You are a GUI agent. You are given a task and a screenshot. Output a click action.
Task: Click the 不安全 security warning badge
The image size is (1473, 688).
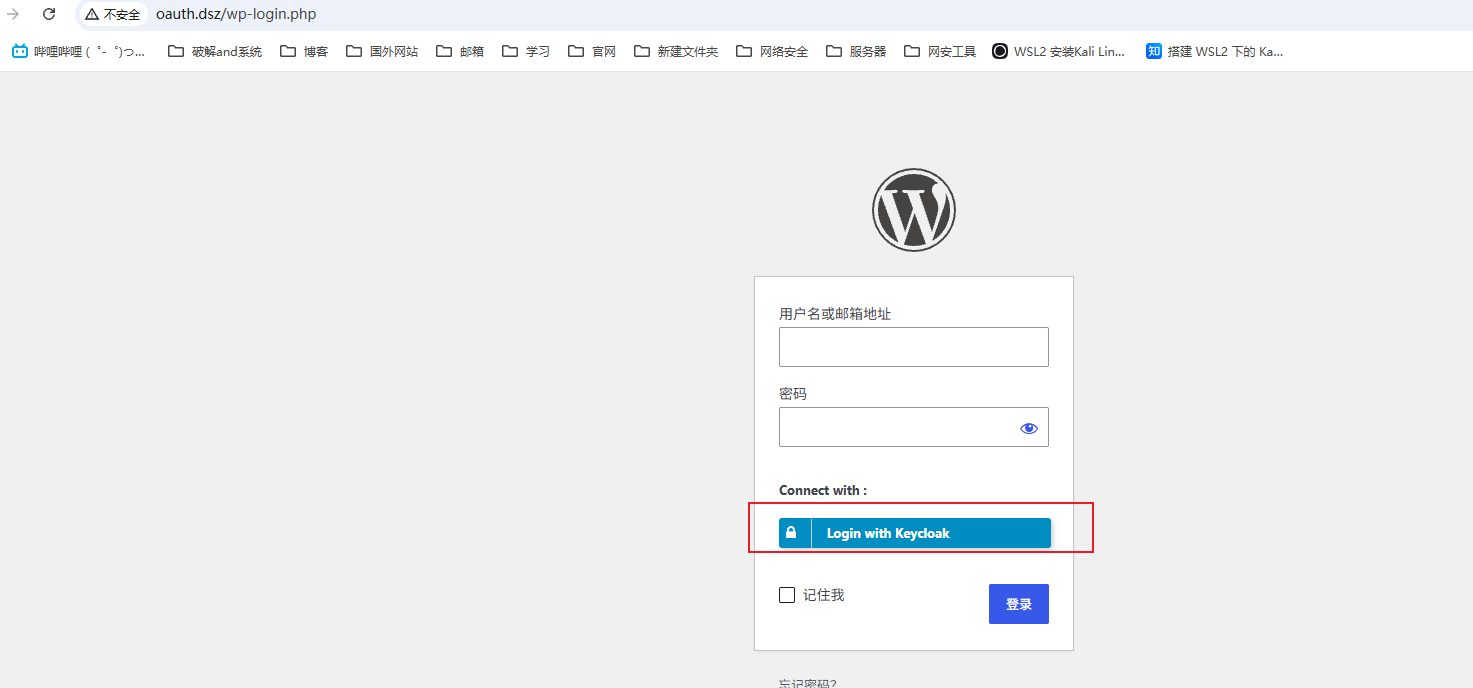click(113, 14)
